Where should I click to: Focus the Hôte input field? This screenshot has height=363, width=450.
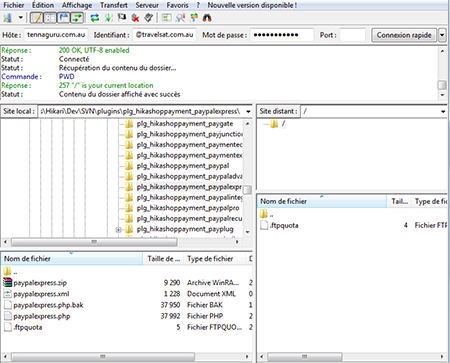[x=56, y=35]
